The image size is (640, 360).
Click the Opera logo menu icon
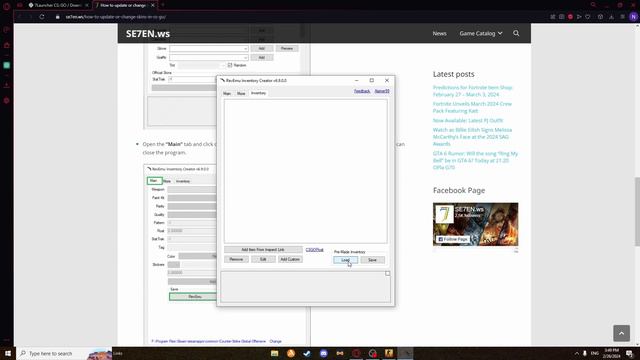click(x=7, y=6)
